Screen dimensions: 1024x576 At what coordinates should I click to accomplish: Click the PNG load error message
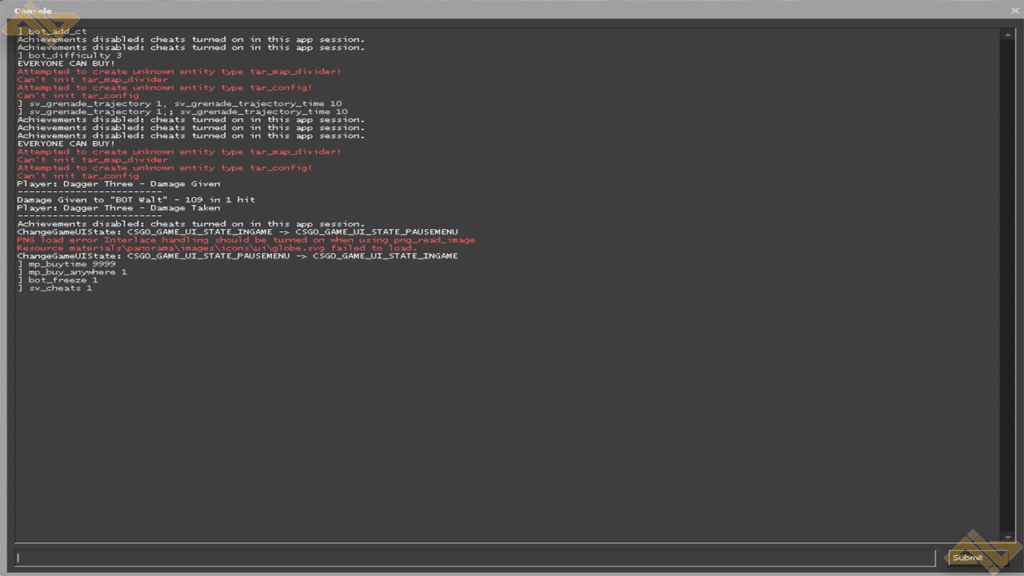click(x=245, y=240)
